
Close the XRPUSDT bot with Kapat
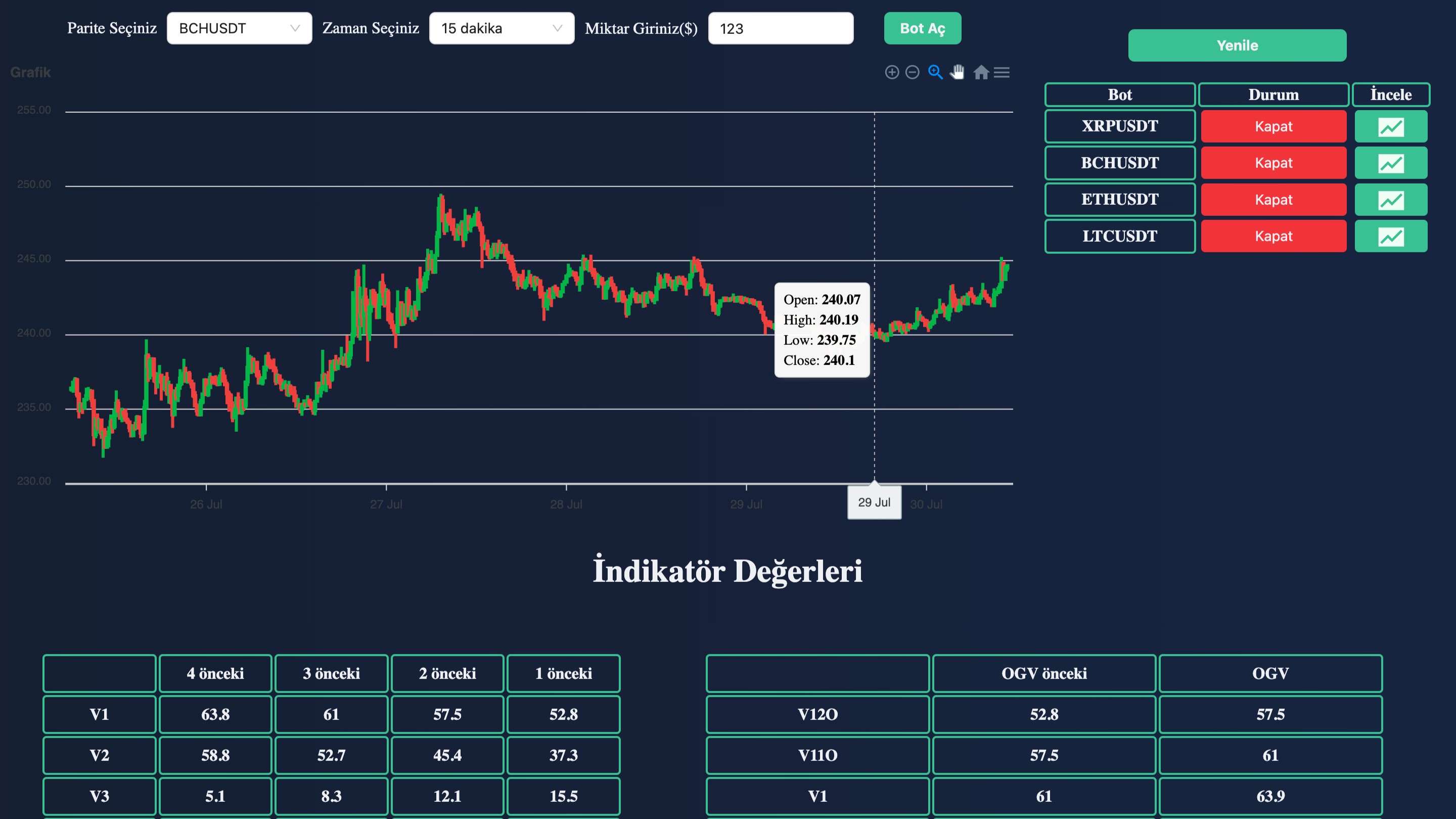(x=1273, y=126)
